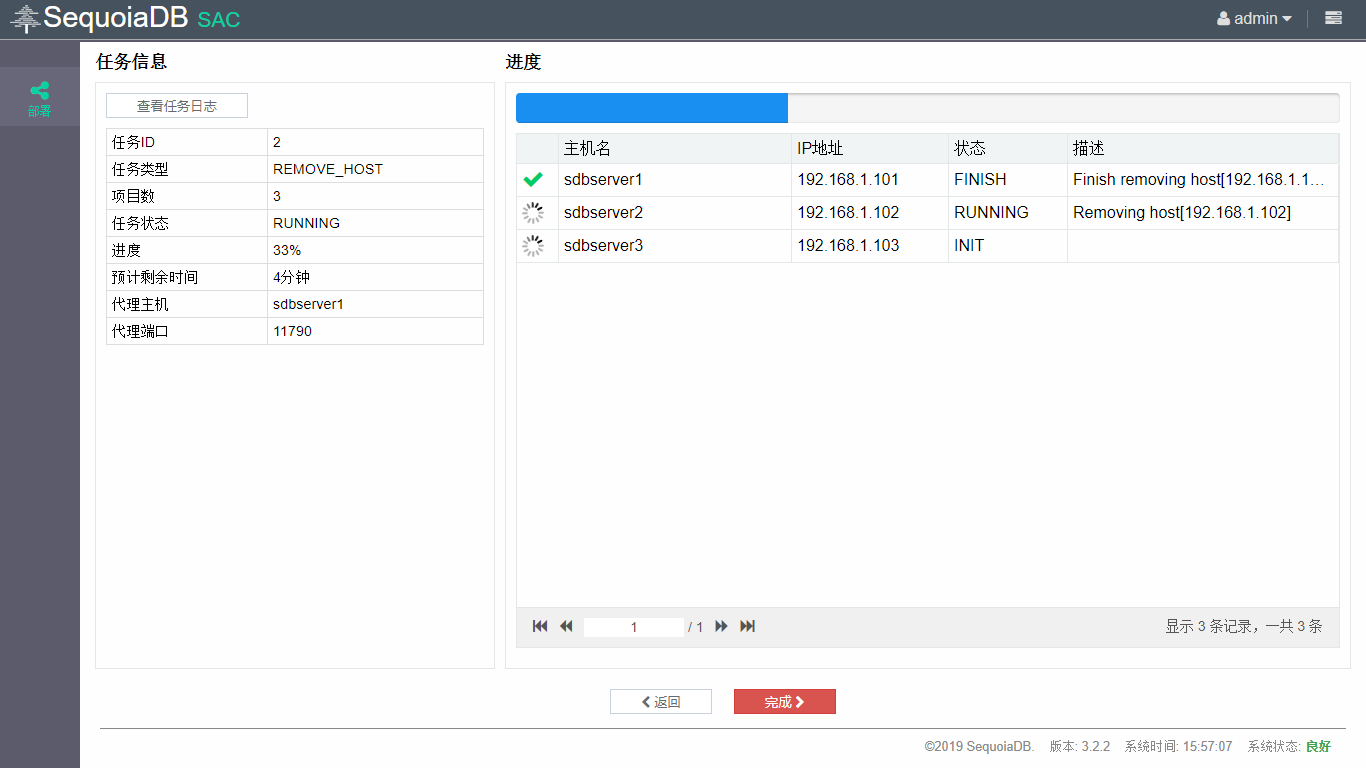The image size is (1366, 768).
Task: Click the 33% progress value
Action: [x=287, y=251]
